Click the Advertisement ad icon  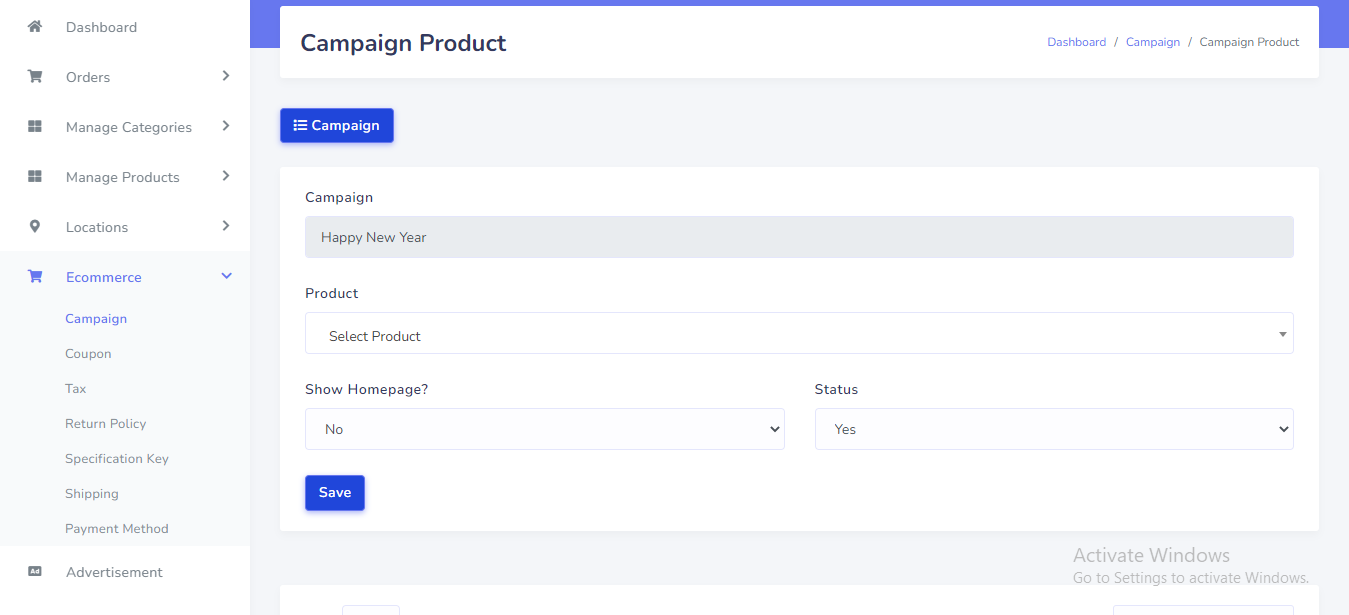point(35,572)
